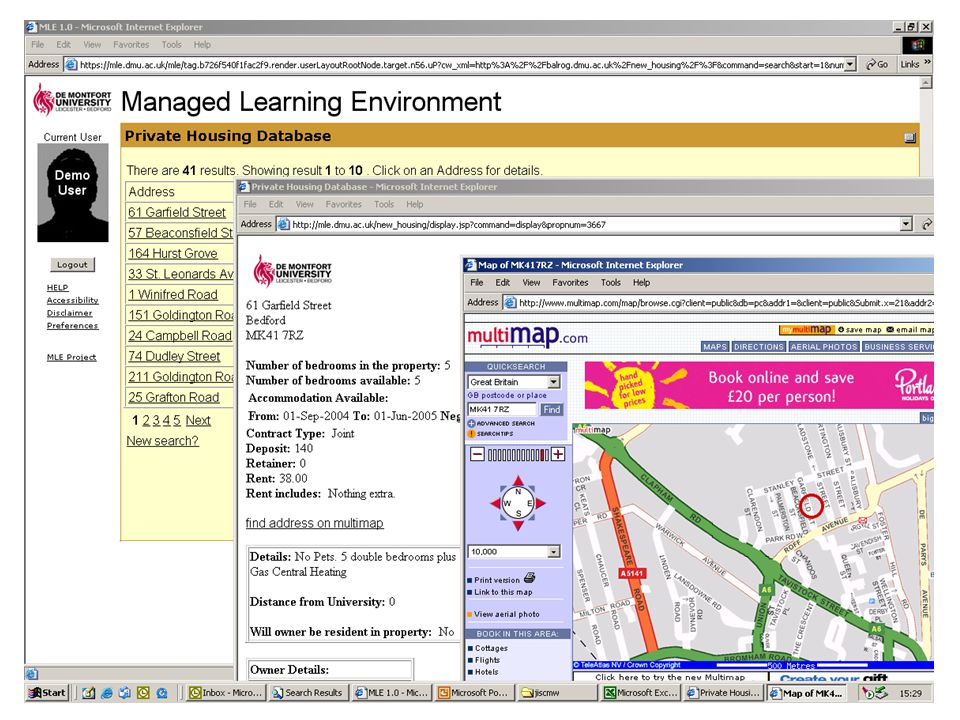The image size is (960, 720).
Task: Open Tools menu in Map of MK417RZ window
Action: click(610, 282)
